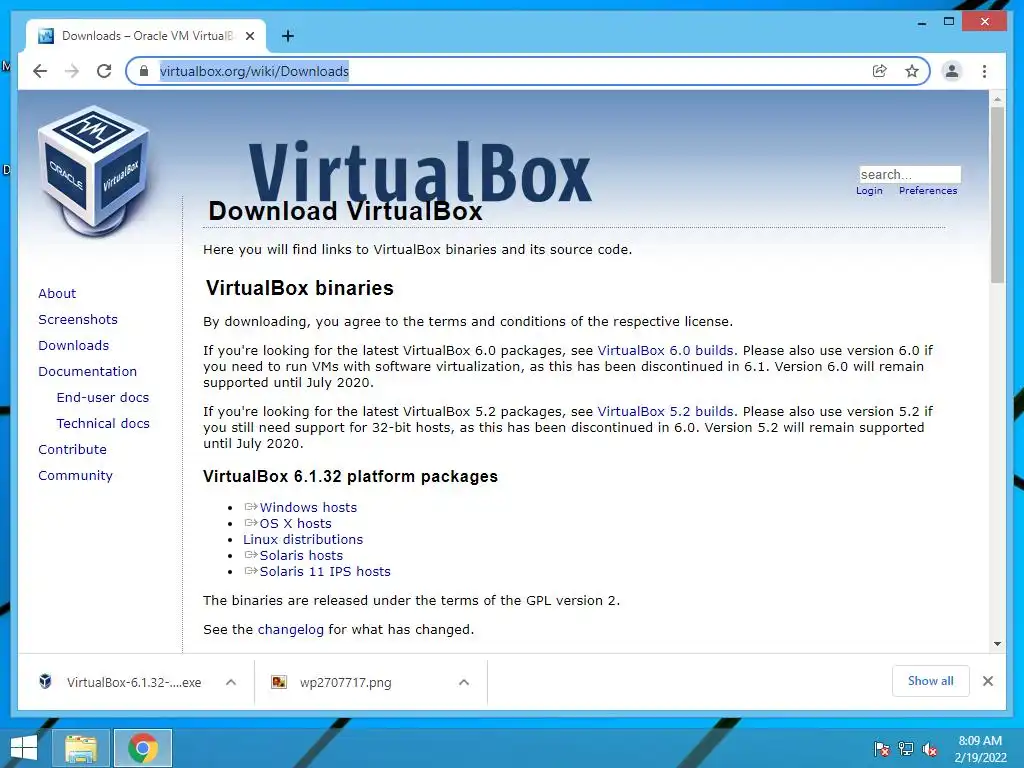This screenshot has height=768, width=1024.
Task: Go to About in sidebar
Action: pyautogui.click(x=57, y=293)
